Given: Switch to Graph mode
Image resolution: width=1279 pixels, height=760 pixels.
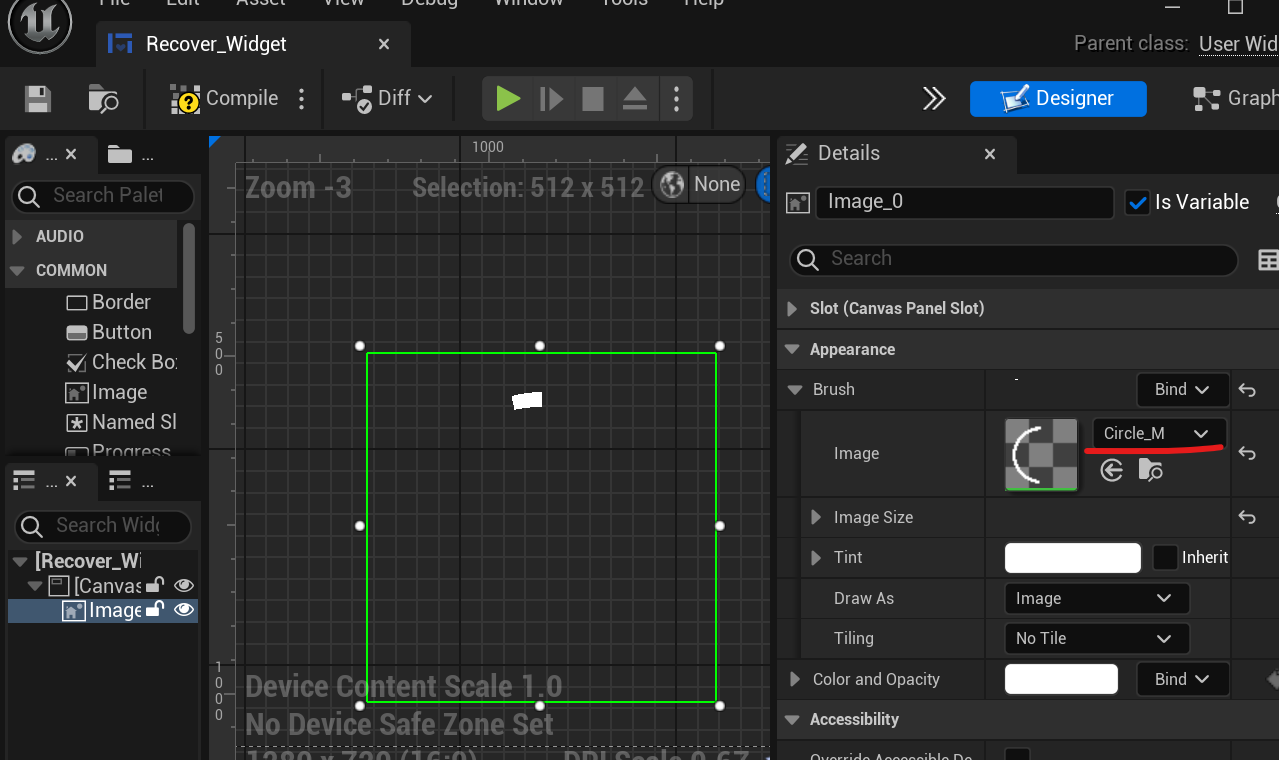Looking at the screenshot, I should pos(1235,98).
